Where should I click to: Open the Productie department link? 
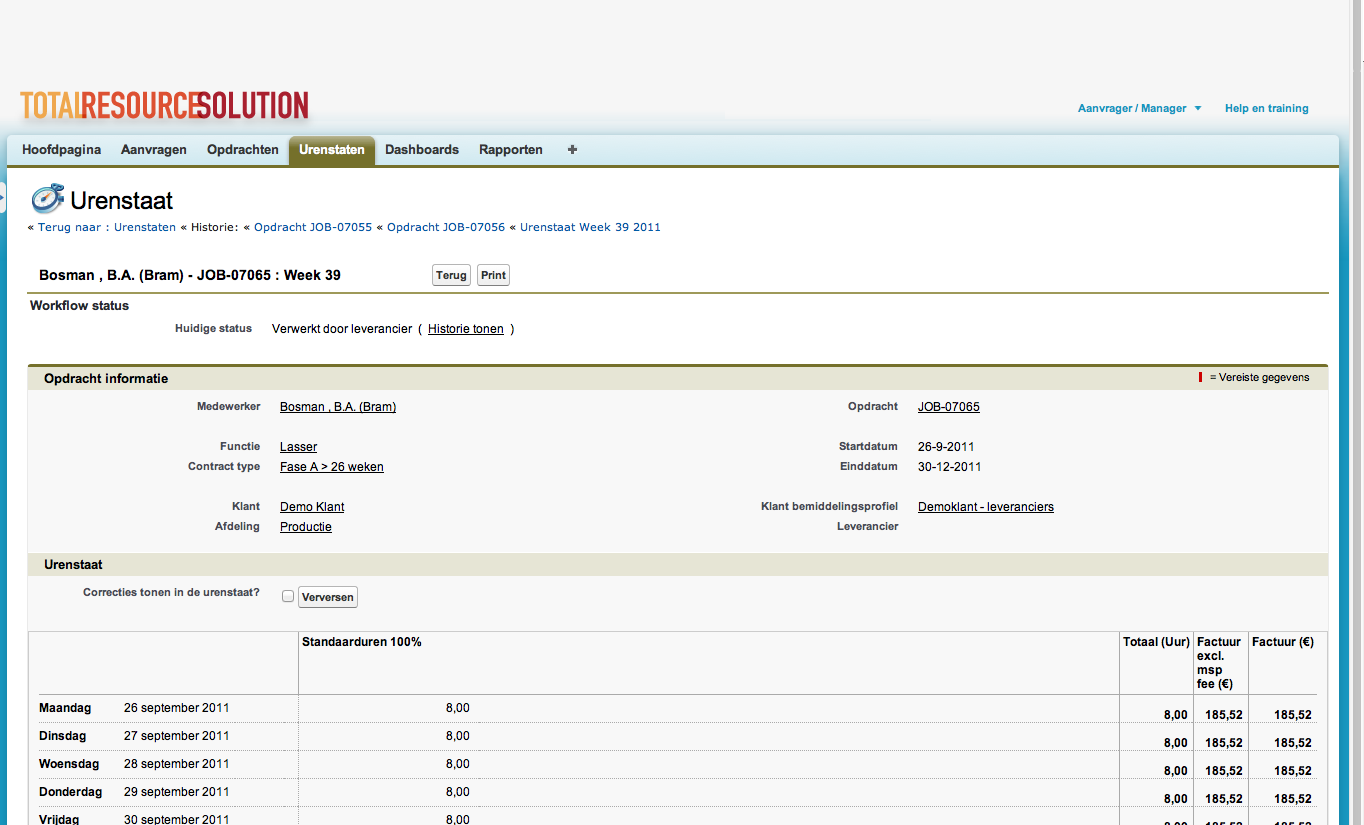click(306, 527)
